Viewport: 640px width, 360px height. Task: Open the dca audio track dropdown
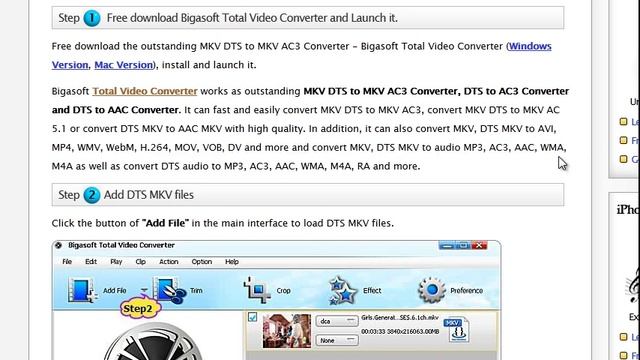coord(337,321)
